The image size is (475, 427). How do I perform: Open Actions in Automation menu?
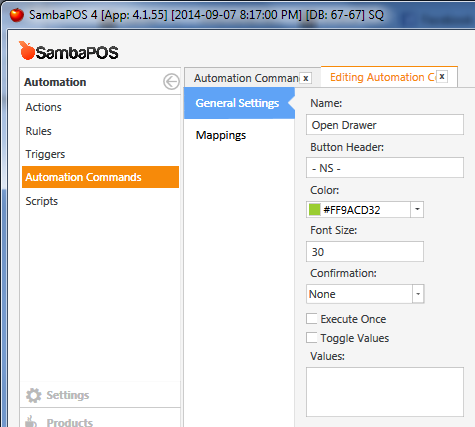click(x=44, y=107)
